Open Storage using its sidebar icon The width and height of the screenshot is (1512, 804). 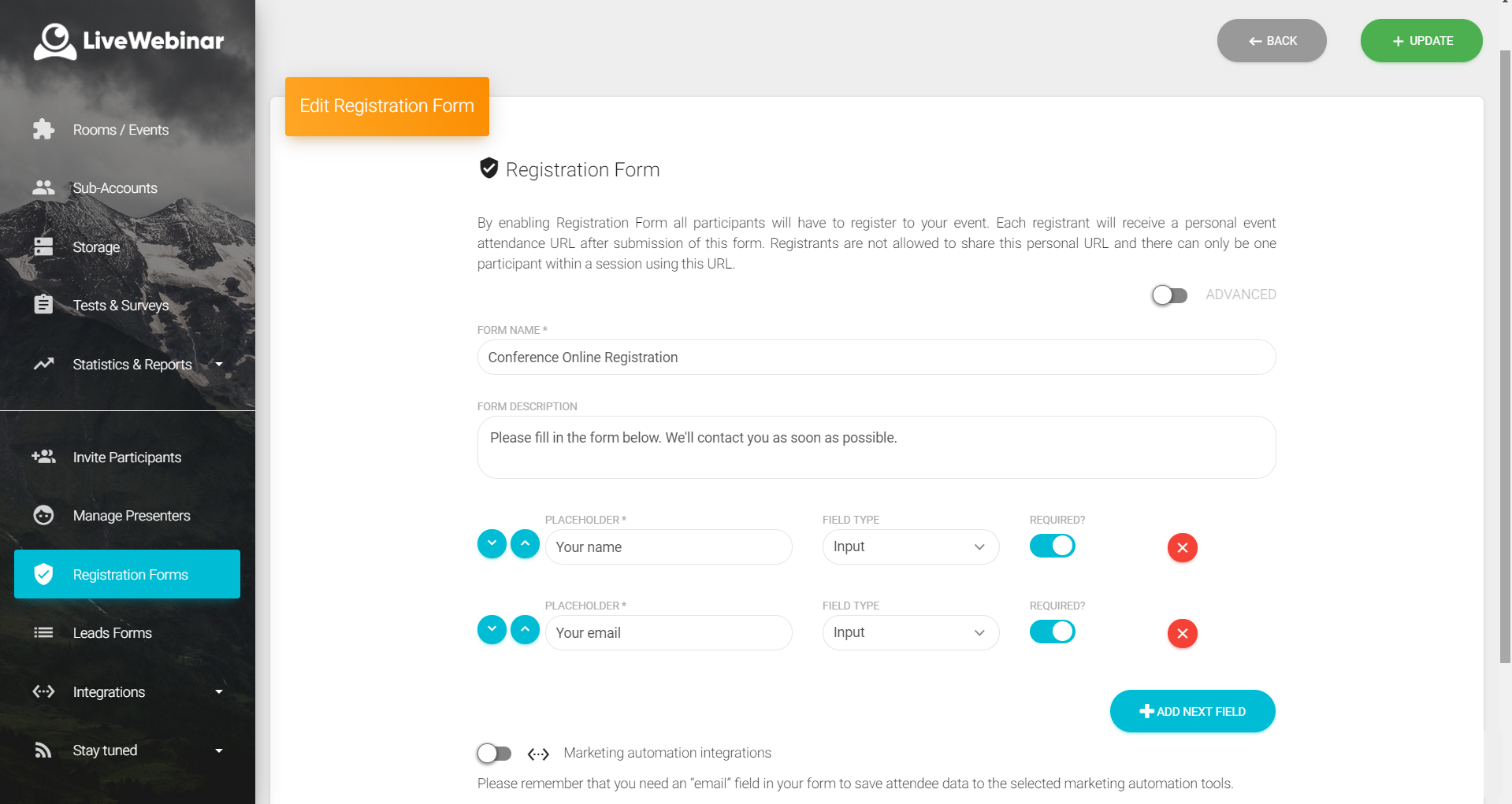(43, 246)
